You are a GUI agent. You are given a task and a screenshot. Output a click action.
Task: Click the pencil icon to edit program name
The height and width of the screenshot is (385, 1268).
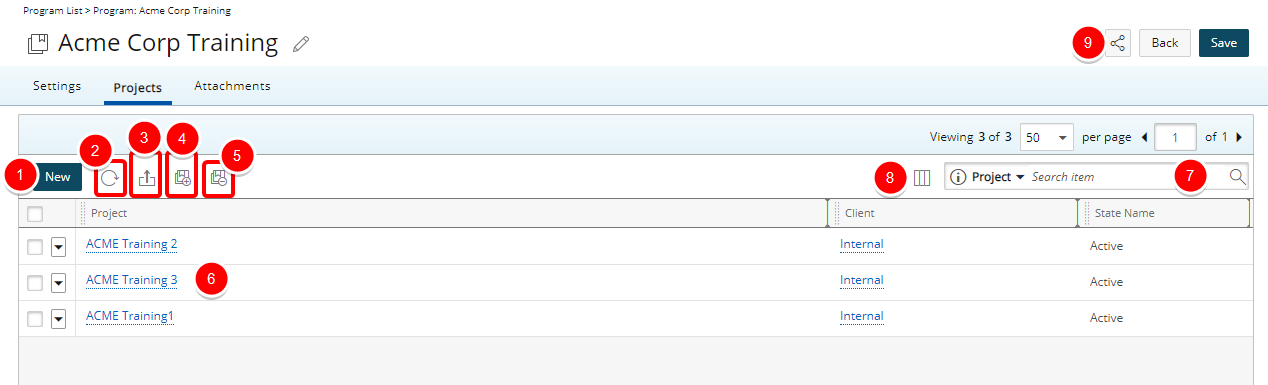tap(301, 44)
